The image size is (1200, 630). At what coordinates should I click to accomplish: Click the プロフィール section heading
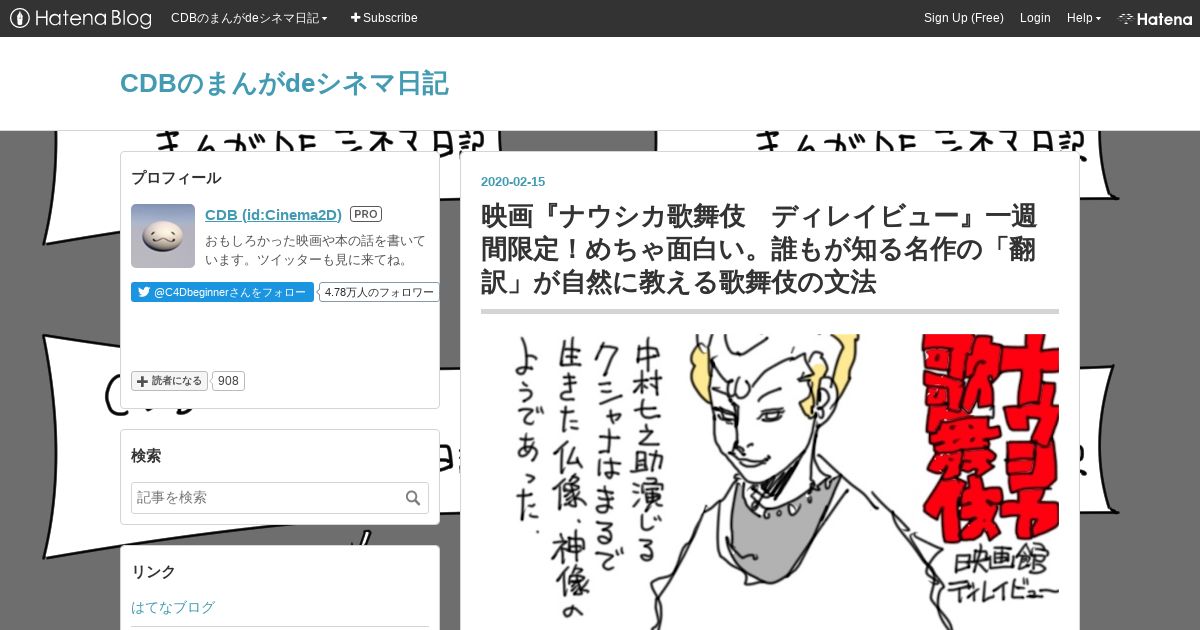[176, 178]
